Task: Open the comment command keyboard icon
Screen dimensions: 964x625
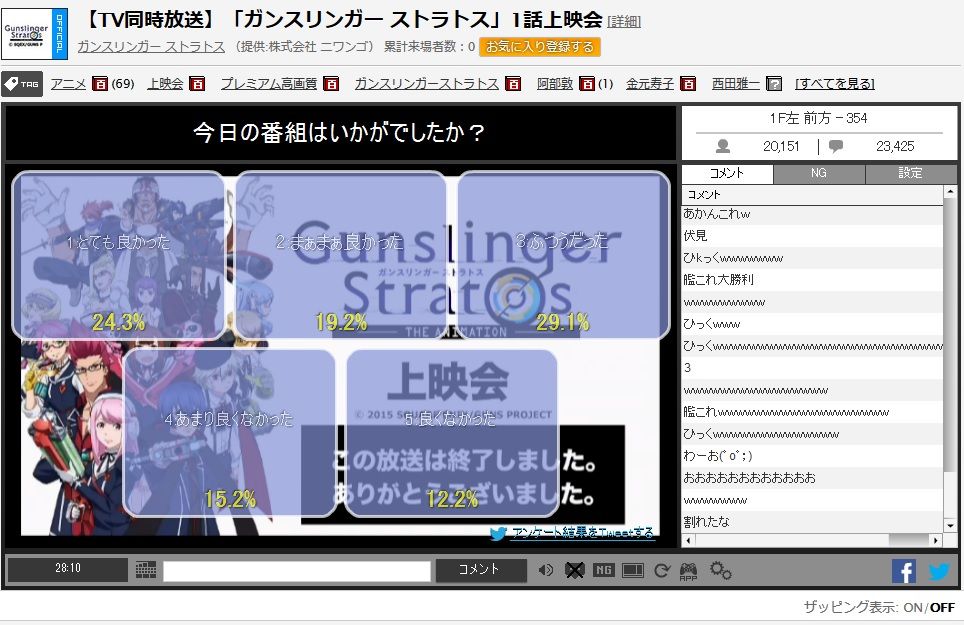Action: [x=146, y=570]
